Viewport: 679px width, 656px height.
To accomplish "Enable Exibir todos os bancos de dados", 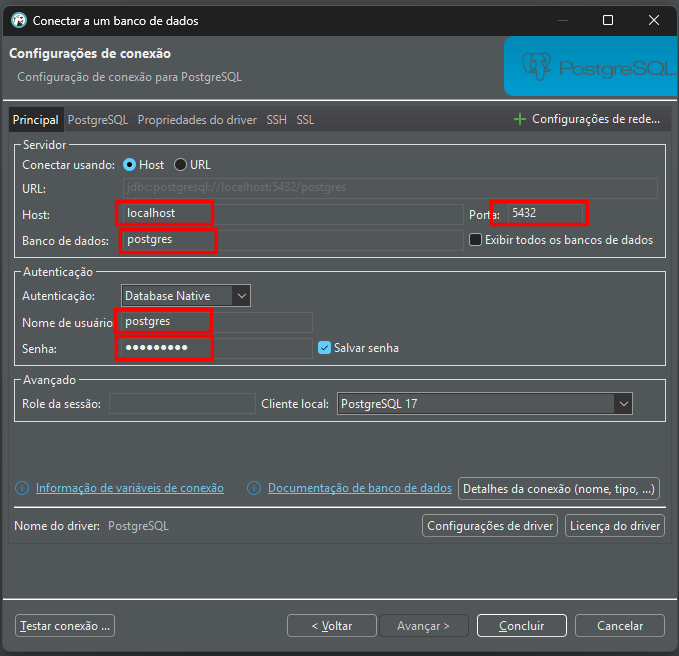I will click(475, 240).
